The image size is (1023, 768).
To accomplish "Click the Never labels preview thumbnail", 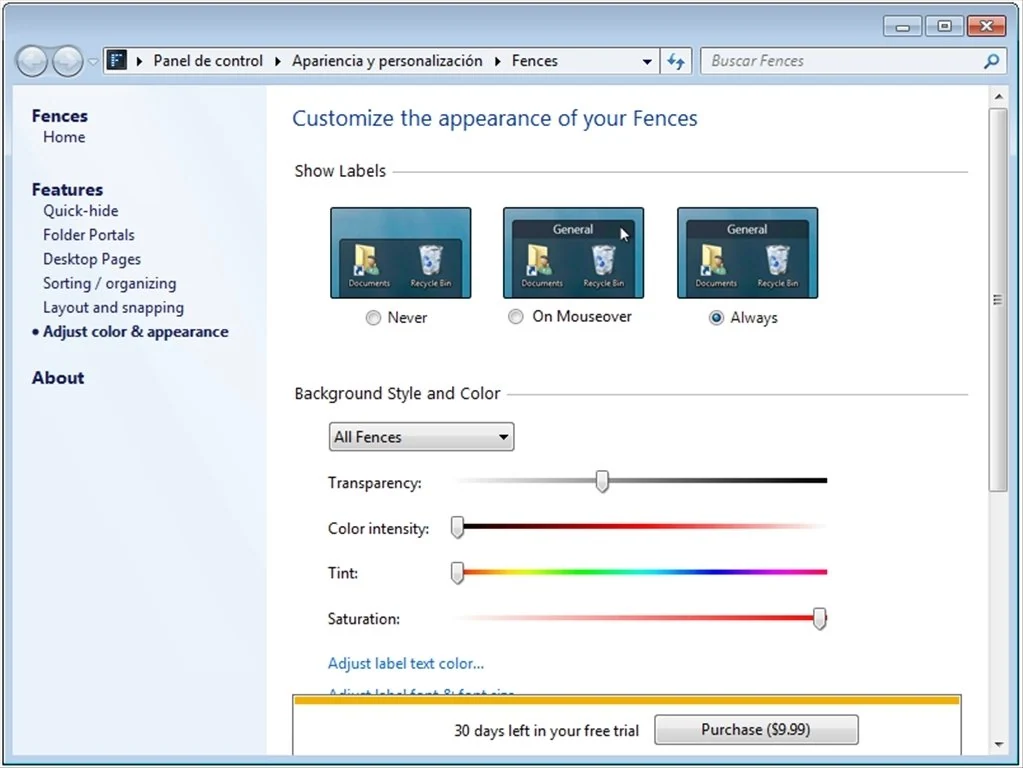I will (401, 253).
